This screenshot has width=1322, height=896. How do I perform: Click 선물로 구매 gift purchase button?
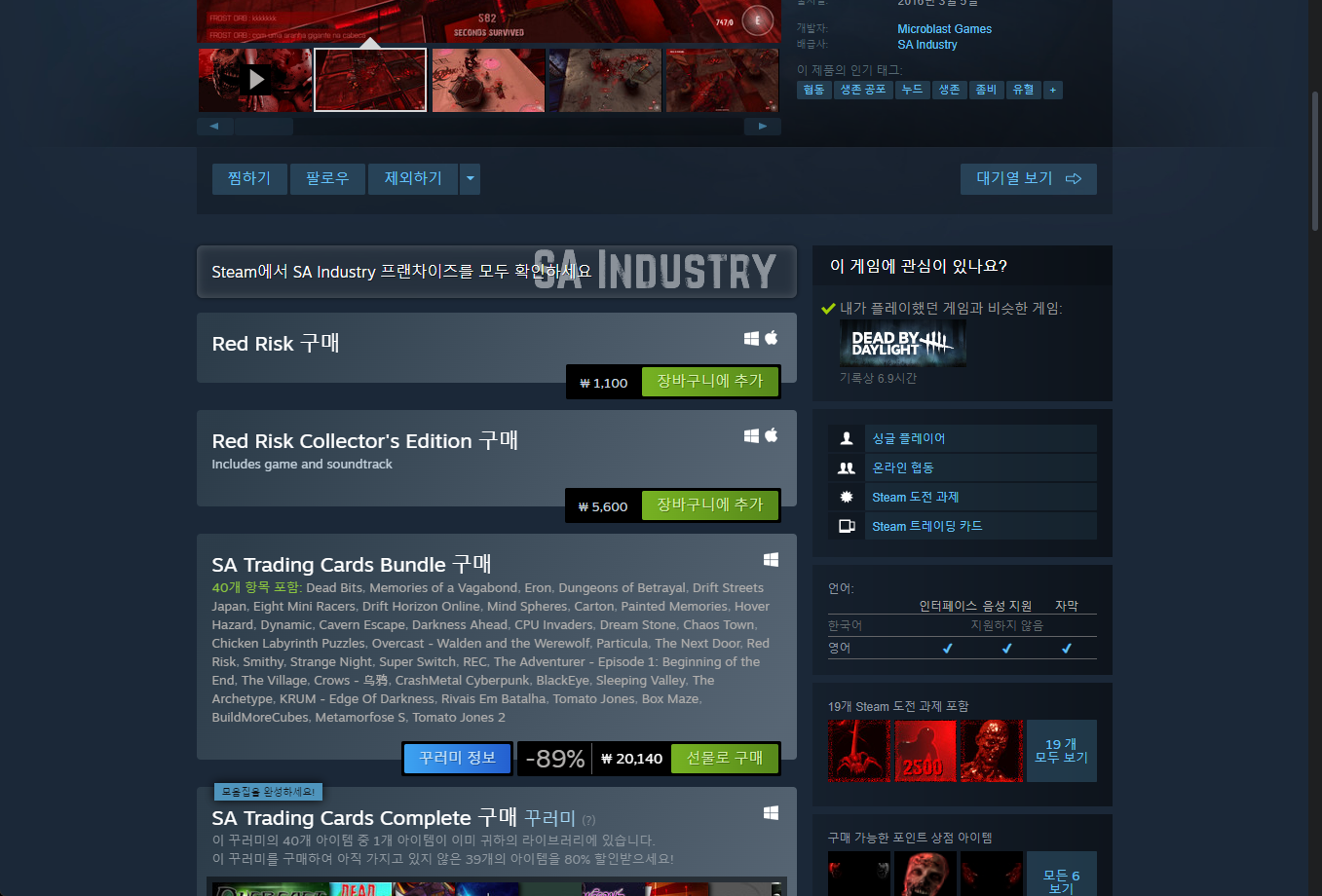pyautogui.click(x=725, y=758)
